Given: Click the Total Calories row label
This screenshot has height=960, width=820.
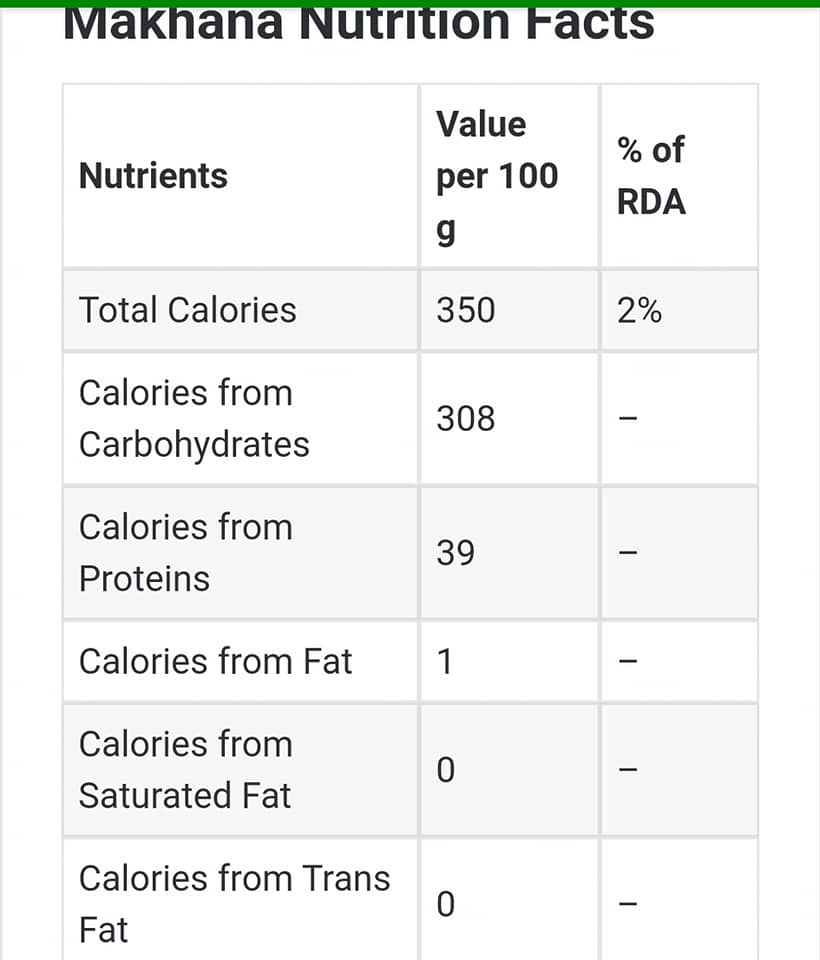Looking at the screenshot, I should pos(187,310).
